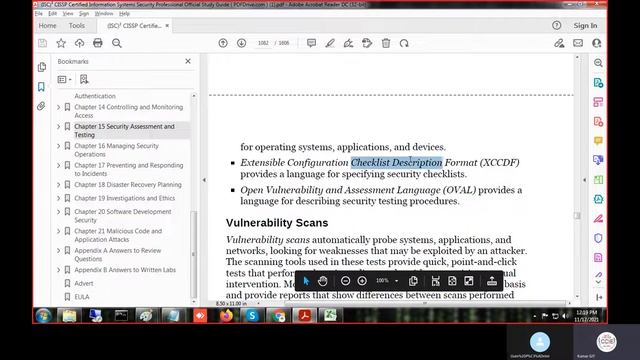Open page thumbnails panel icon
640x360 pixels.
(42, 67)
